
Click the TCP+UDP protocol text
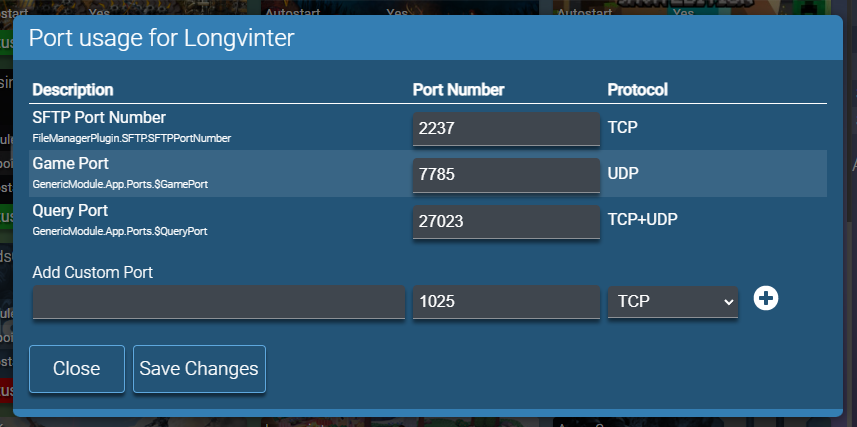click(643, 220)
